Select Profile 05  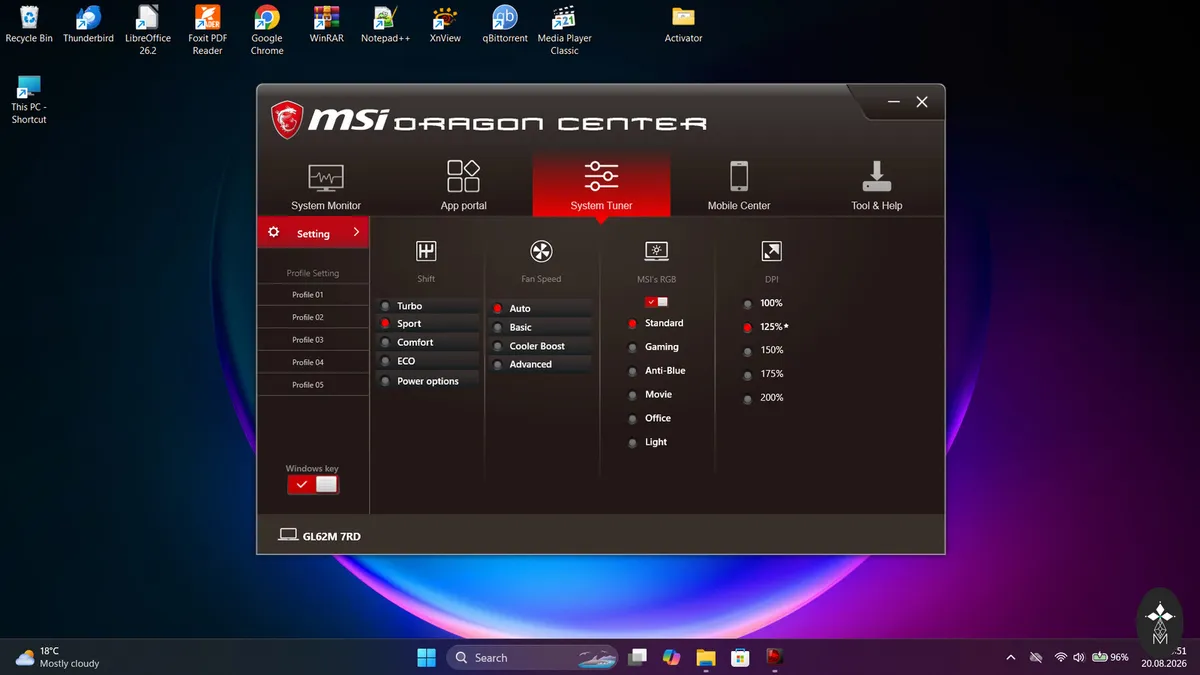click(313, 385)
